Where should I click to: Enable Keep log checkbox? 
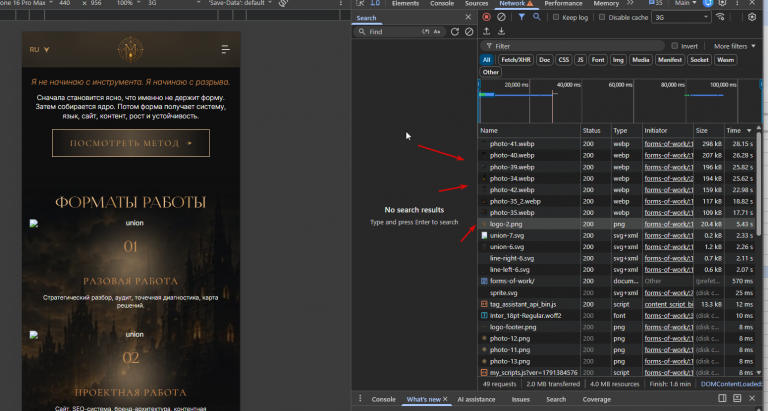point(556,17)
